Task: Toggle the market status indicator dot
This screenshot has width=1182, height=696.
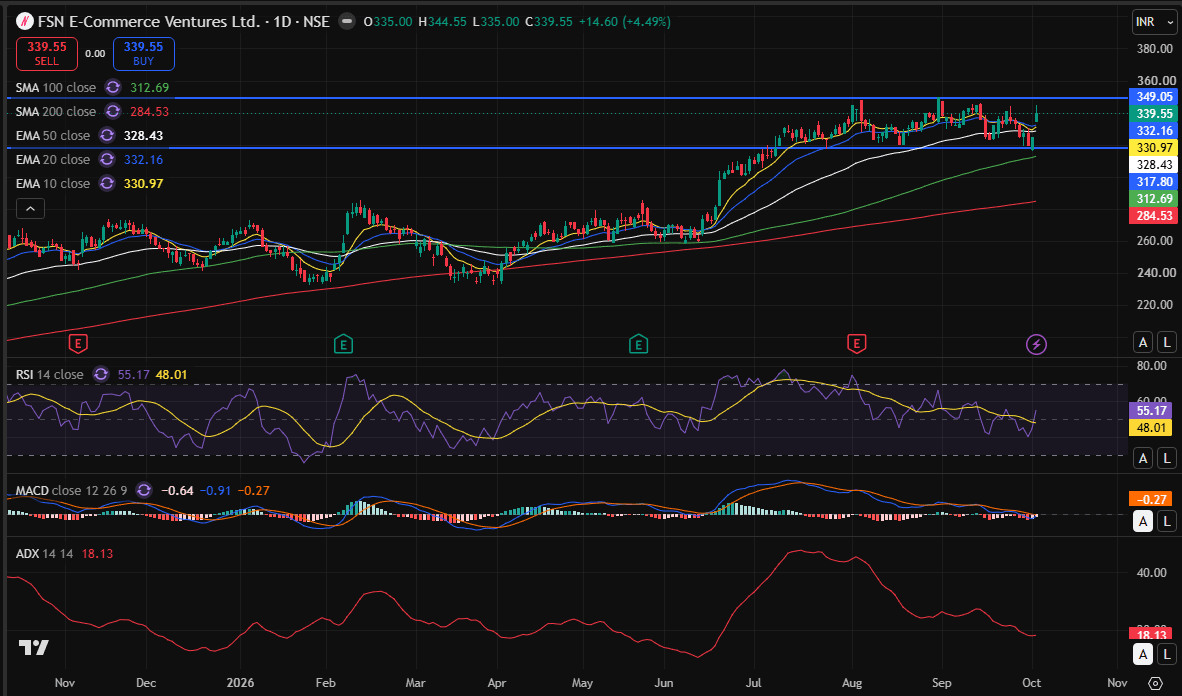Action: coord(347,21)
